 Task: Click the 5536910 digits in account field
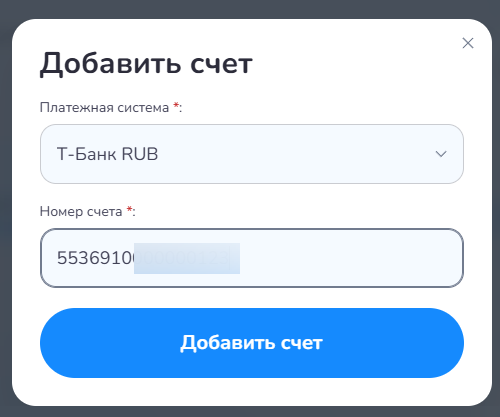point(95,258)
